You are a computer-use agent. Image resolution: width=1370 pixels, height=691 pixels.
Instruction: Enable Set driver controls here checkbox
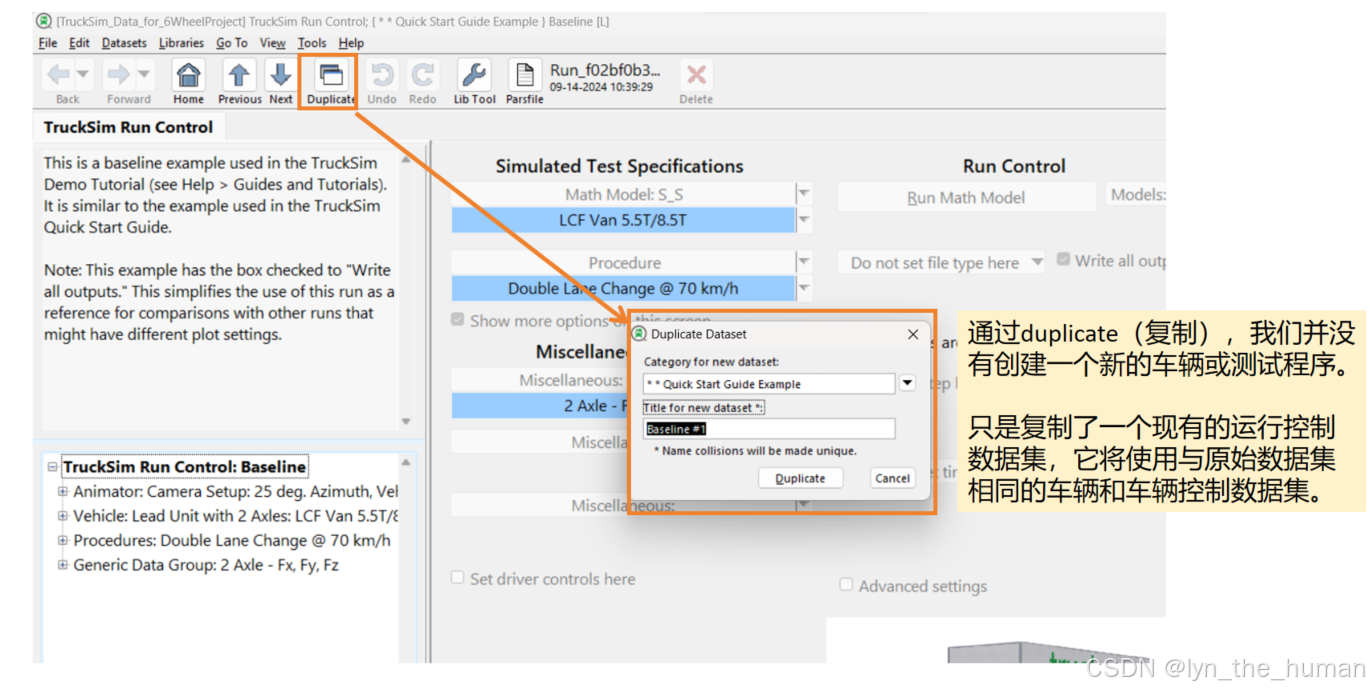tap(458, 578)
